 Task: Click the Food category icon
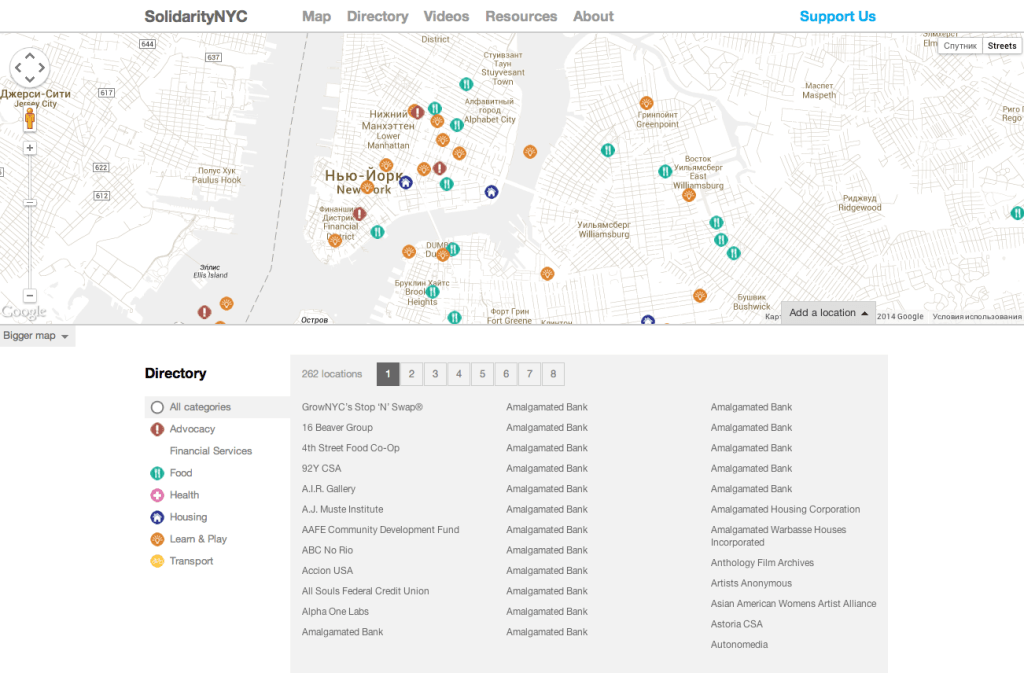coord(157,473)
